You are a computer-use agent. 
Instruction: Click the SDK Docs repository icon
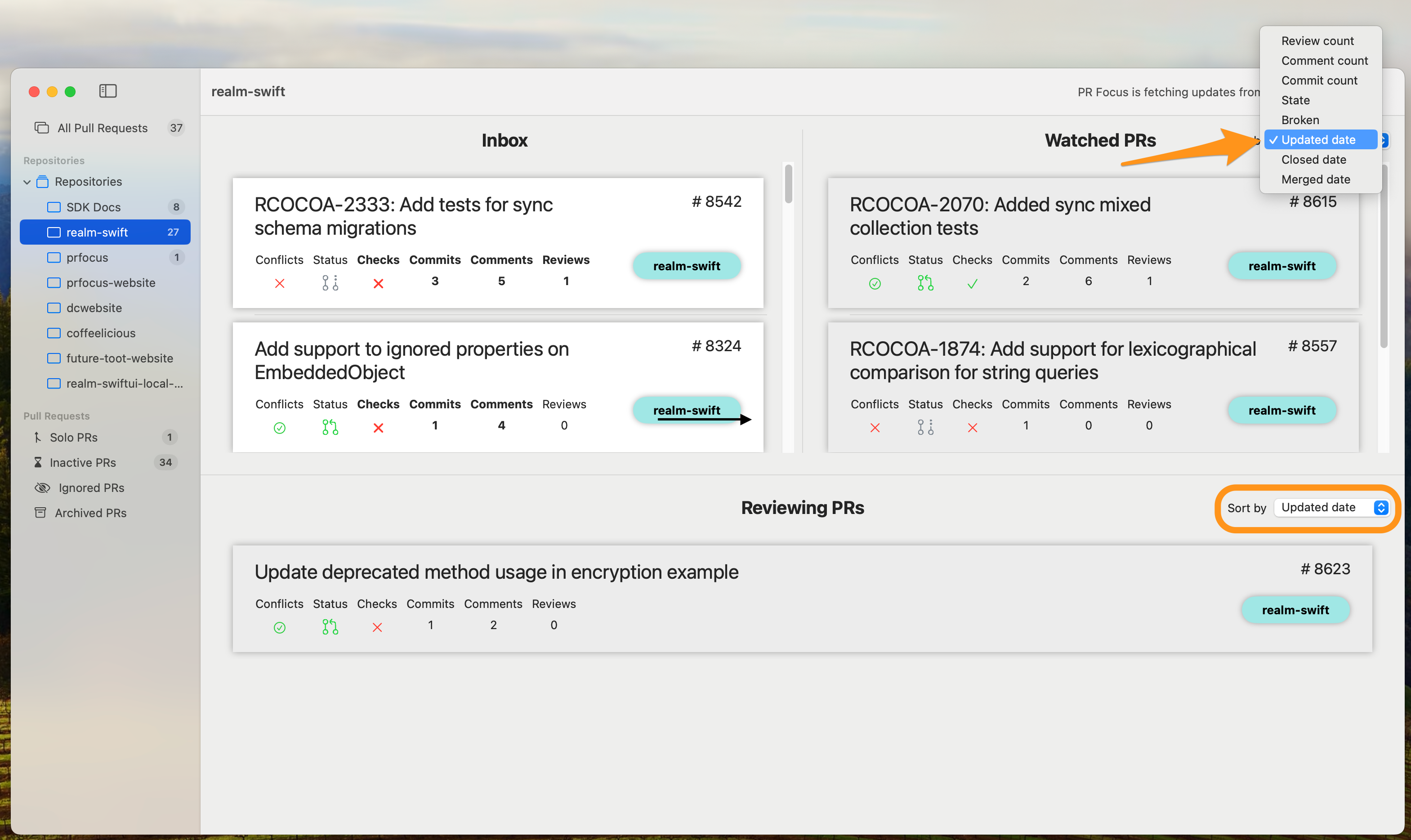tap(54, 207)
